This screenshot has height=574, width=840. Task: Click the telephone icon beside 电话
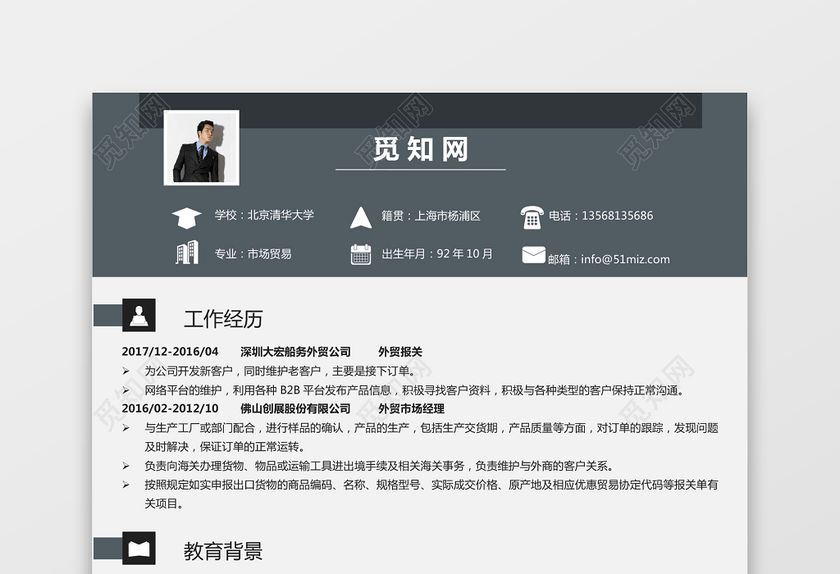[531, 217]
